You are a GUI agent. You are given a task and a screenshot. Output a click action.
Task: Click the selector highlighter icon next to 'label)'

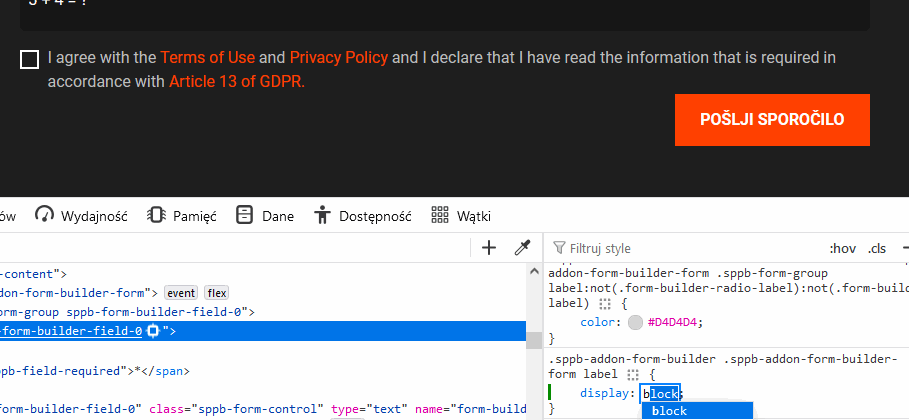[x=604, y=303]
